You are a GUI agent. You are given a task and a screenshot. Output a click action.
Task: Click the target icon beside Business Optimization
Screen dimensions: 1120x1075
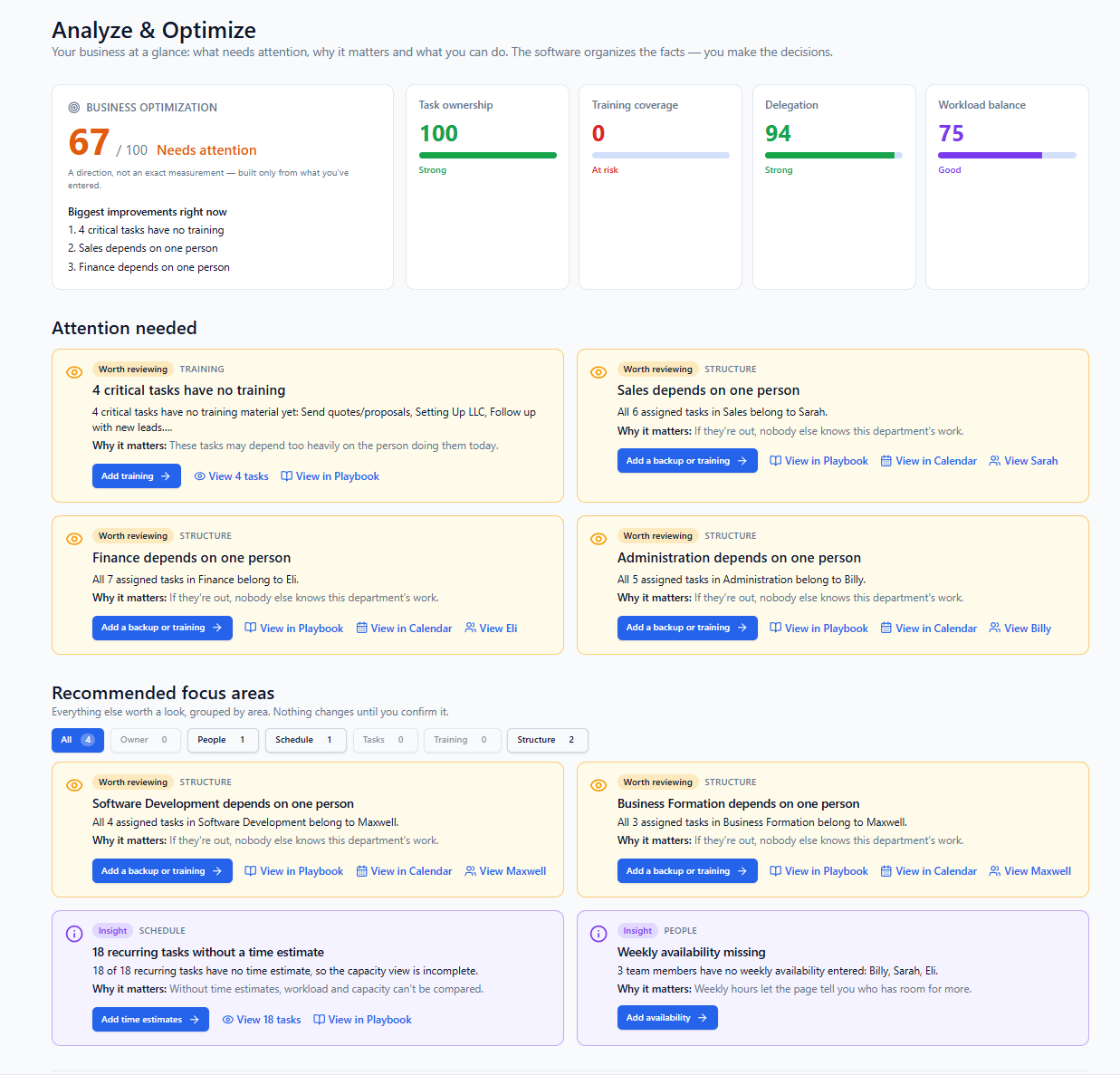[x=74, y=108]
